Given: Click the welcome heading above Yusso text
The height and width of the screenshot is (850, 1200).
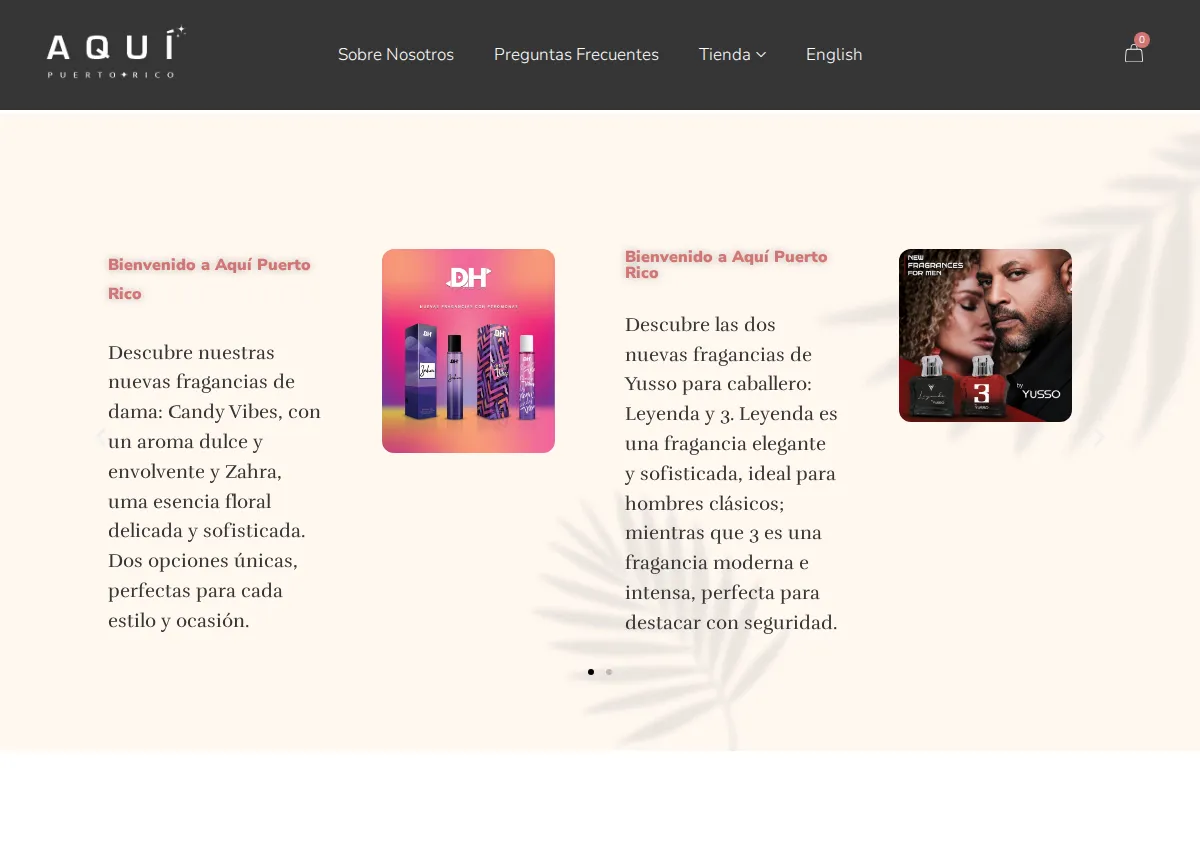Looking at the screenshot, I should point(727,264).
